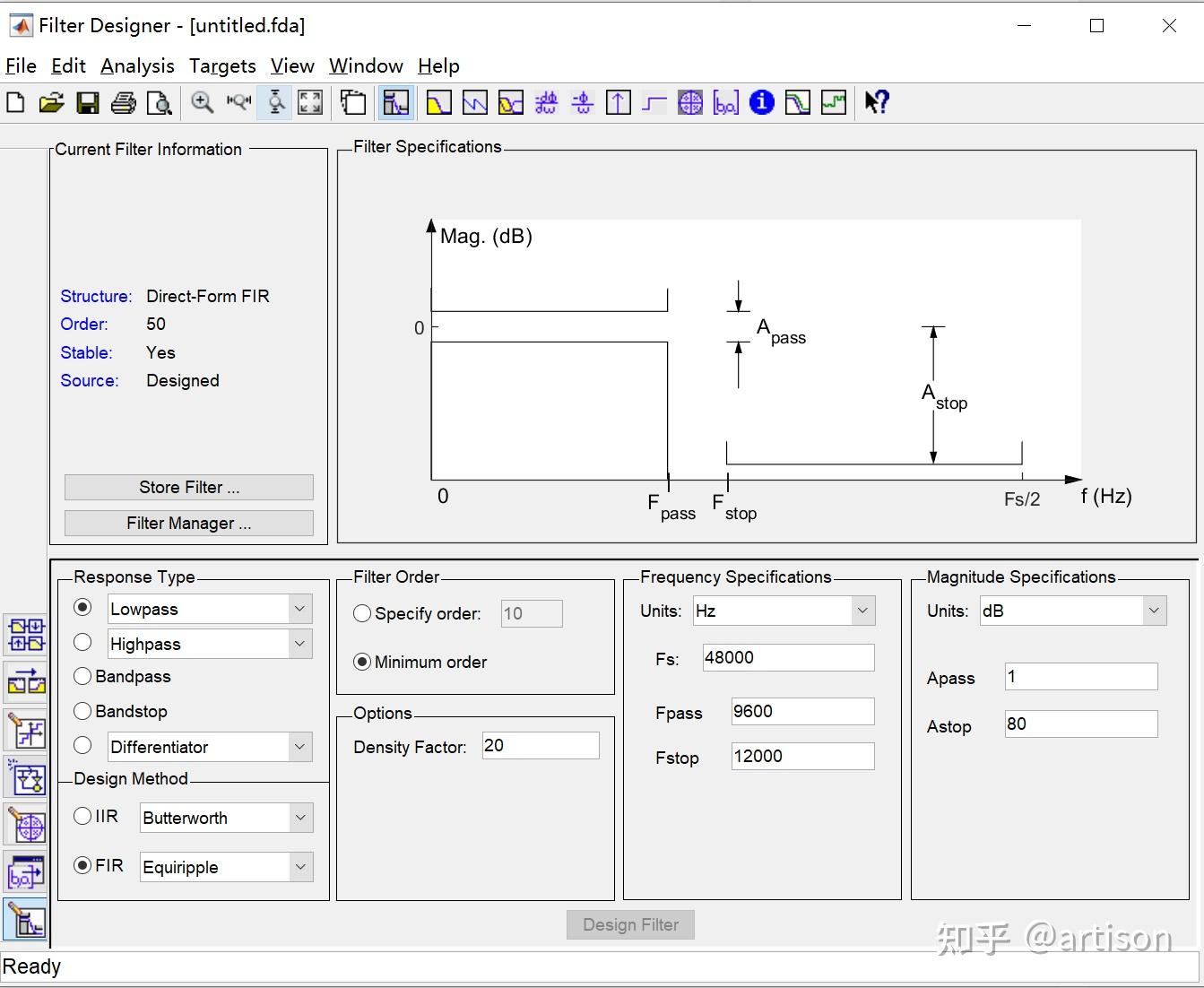Screen dimensions: 1204x988
Task: Open the Magnitude Response analysis view
Action: click(x=438, y=102)
